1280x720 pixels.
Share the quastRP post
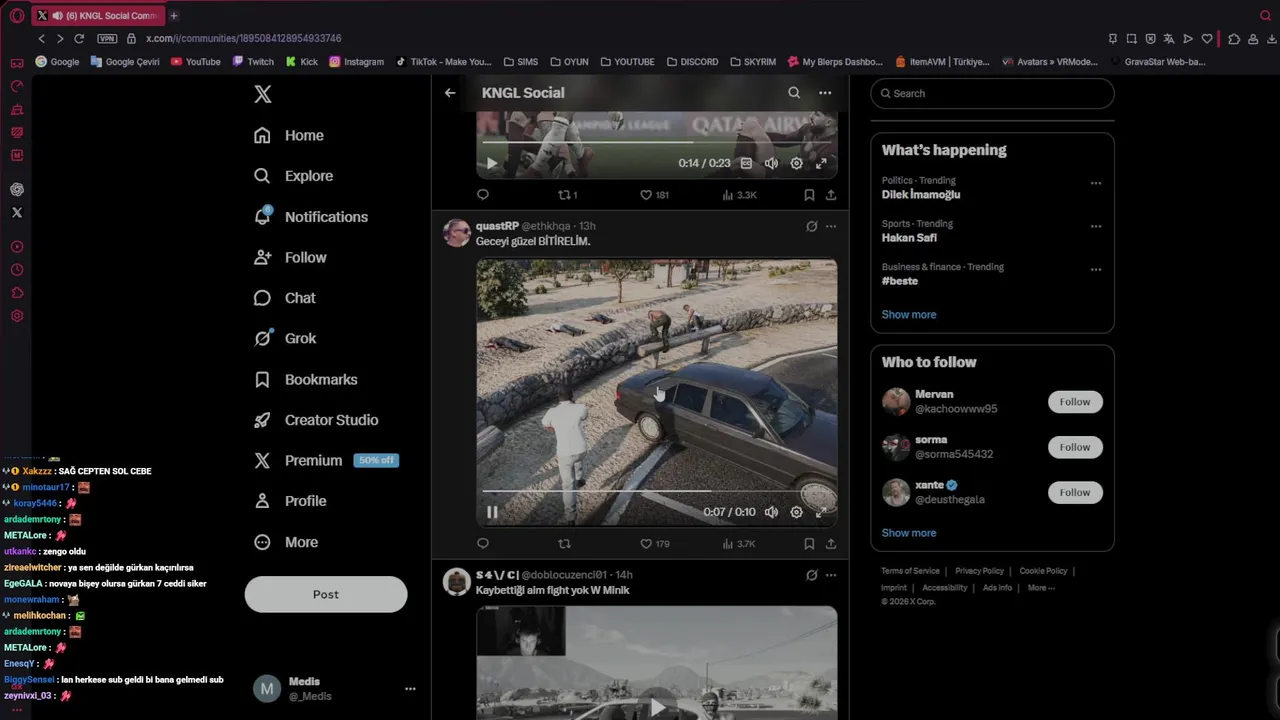pyautogui.click(x=831, y=544)
